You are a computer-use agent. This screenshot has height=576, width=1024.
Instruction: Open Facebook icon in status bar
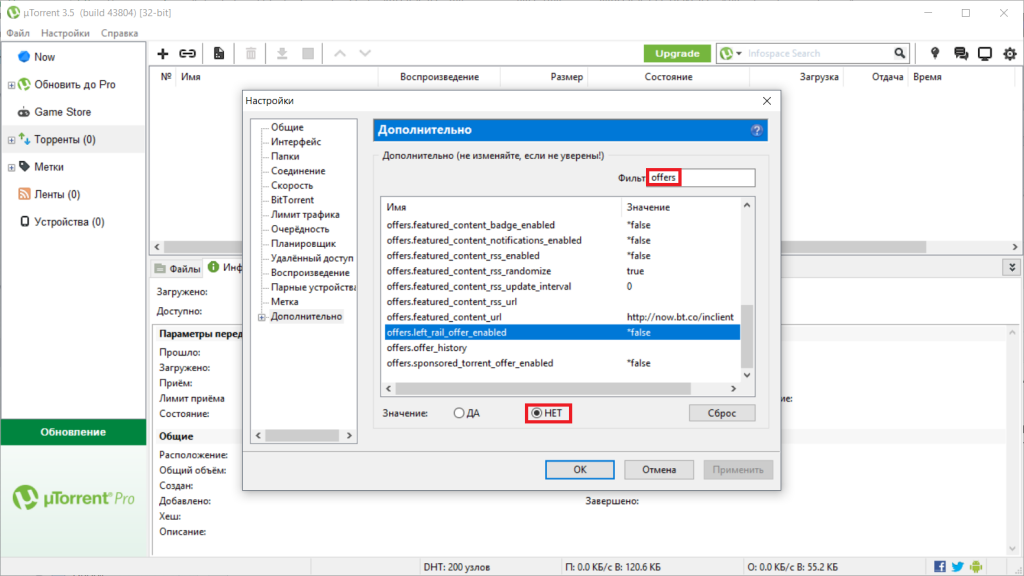(x=940, y=566)
